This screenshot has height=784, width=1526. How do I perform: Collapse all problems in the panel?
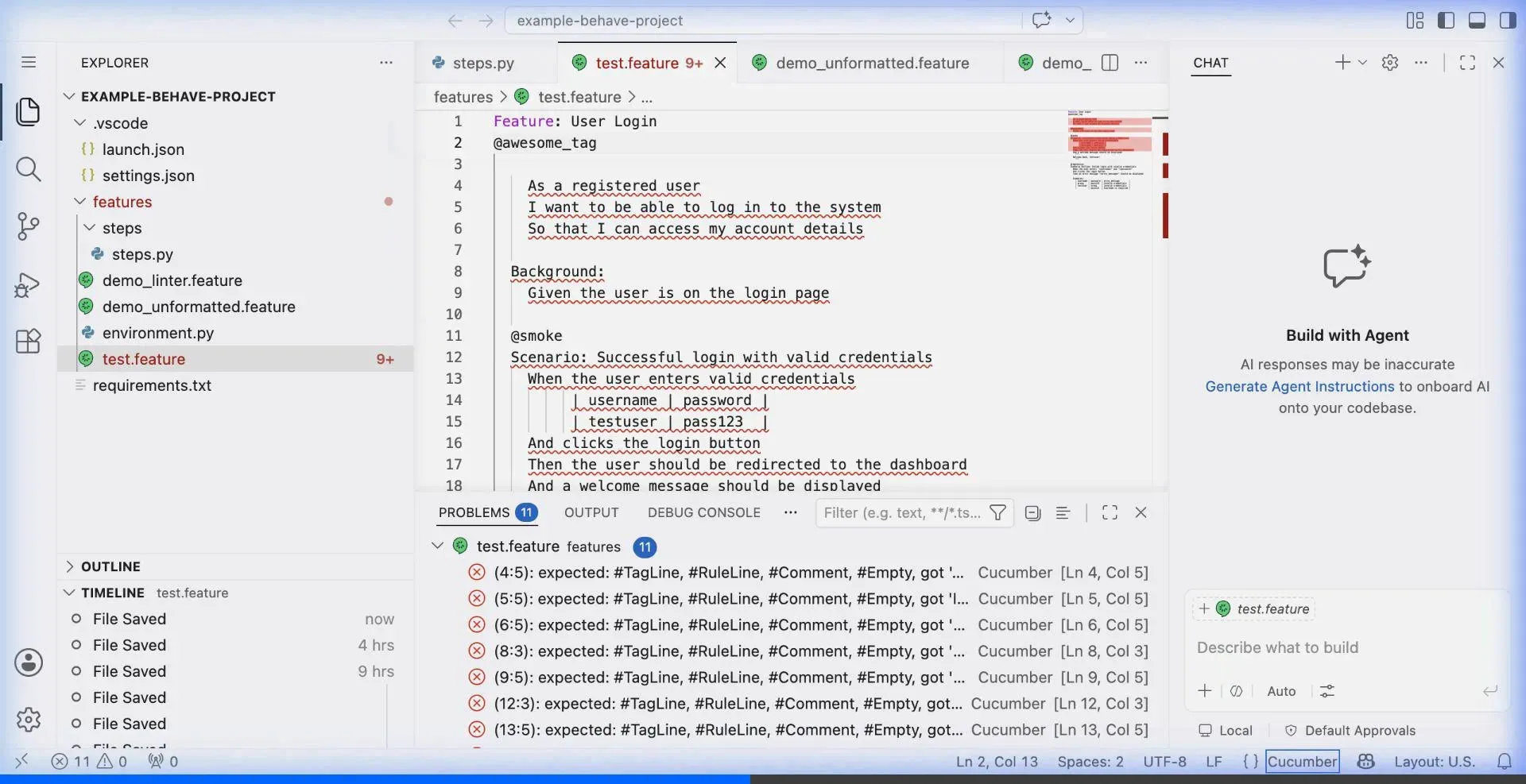coord(1032,513)
